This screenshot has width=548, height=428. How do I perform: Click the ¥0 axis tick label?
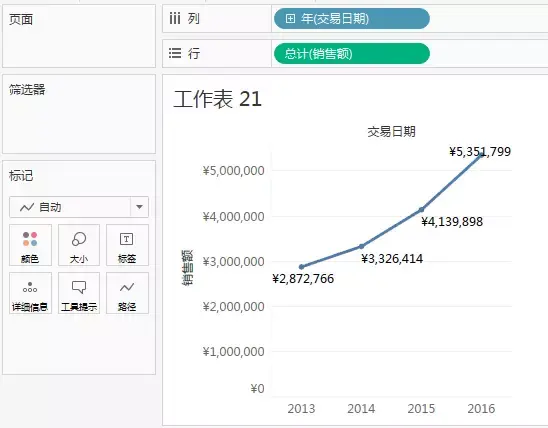point(258,389)
